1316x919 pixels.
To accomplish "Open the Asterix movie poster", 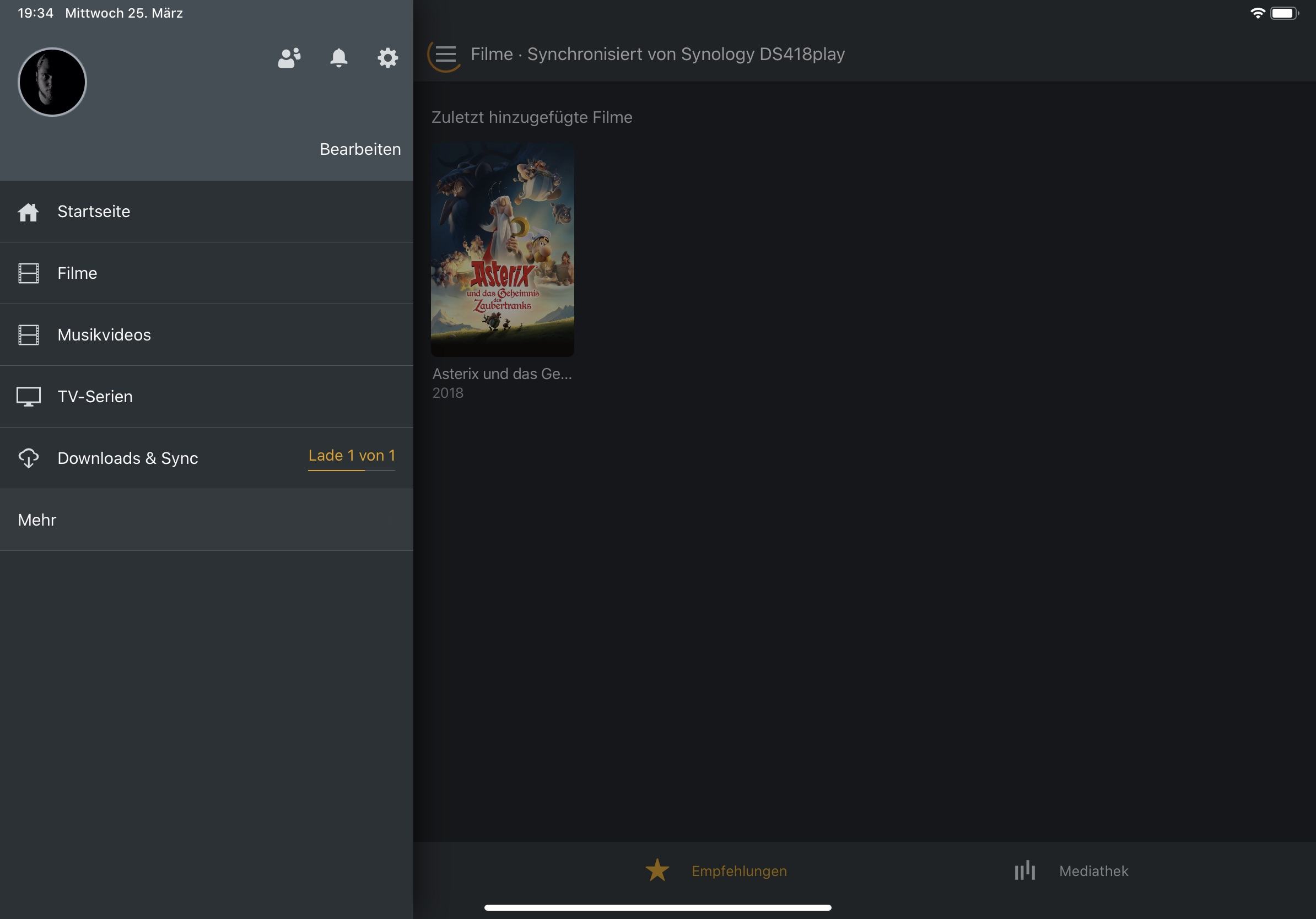I will 502,249.
